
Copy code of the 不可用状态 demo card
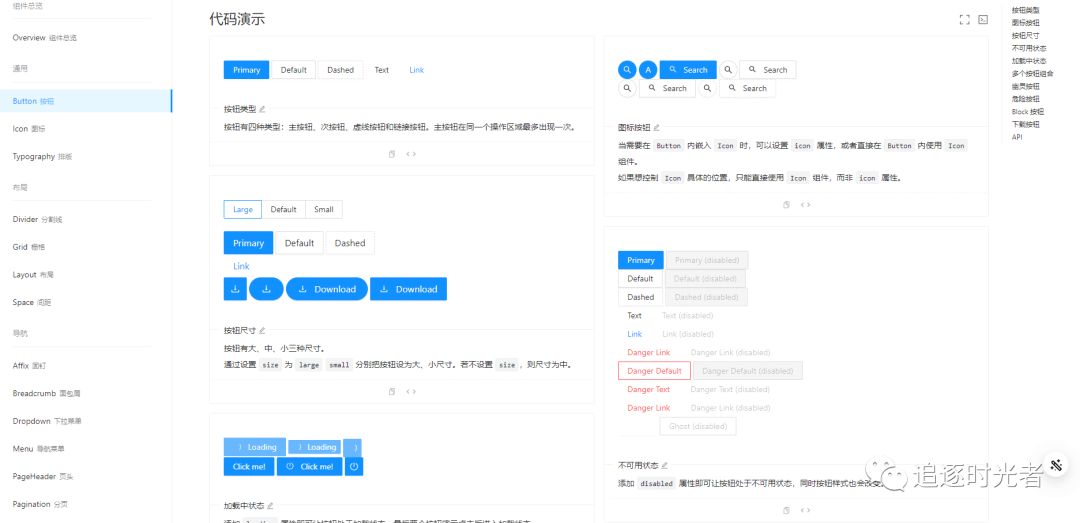click(x=787, y=511)
